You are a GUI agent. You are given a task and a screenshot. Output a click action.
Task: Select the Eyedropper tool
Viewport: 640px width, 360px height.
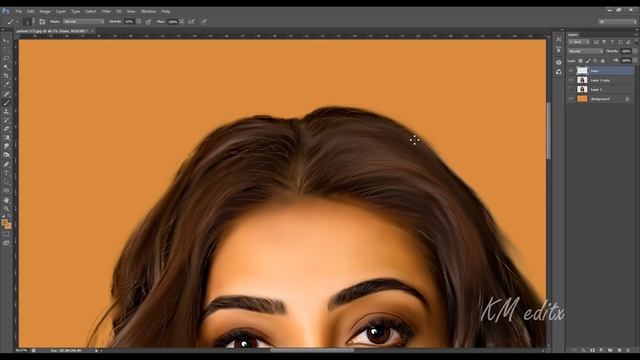pyautogui.click(x=6, y=85)
